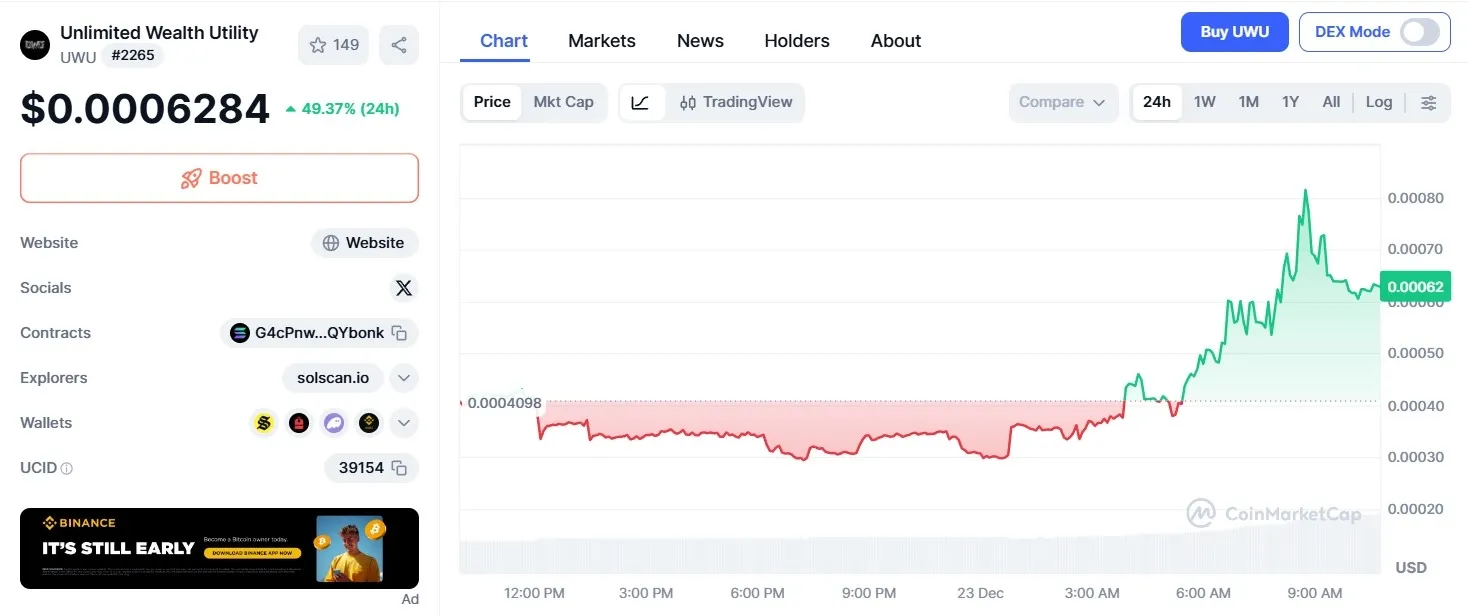The width and height of the screenshot is (1468, 616).
Task: Open the X social icon for UWU
Action: [403, 288]
